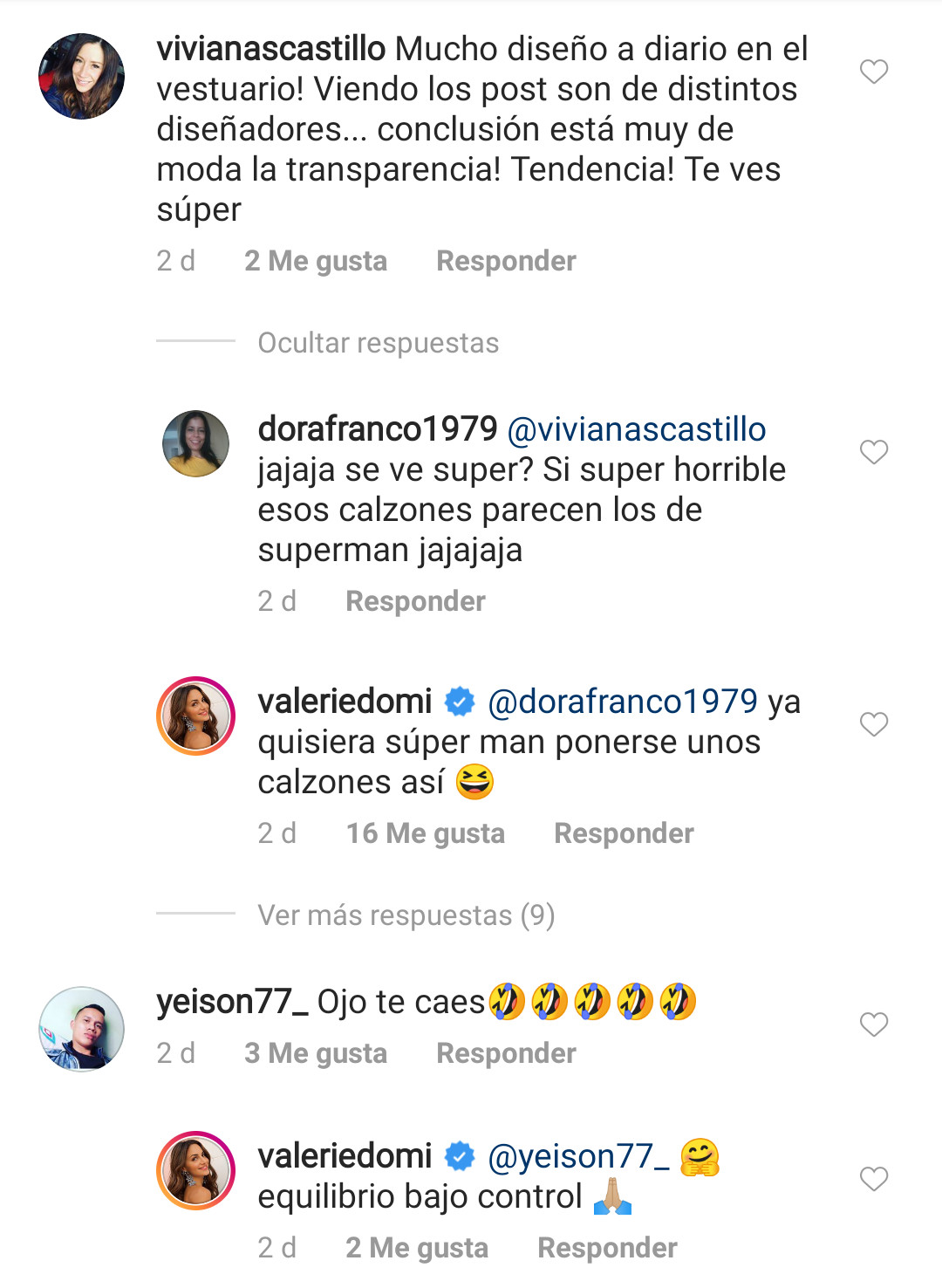Image resolution: width=942 pixels, height=1288 pixels.
Task: Open dorafranco1979's avatar
Action: [x=196, y=443]
